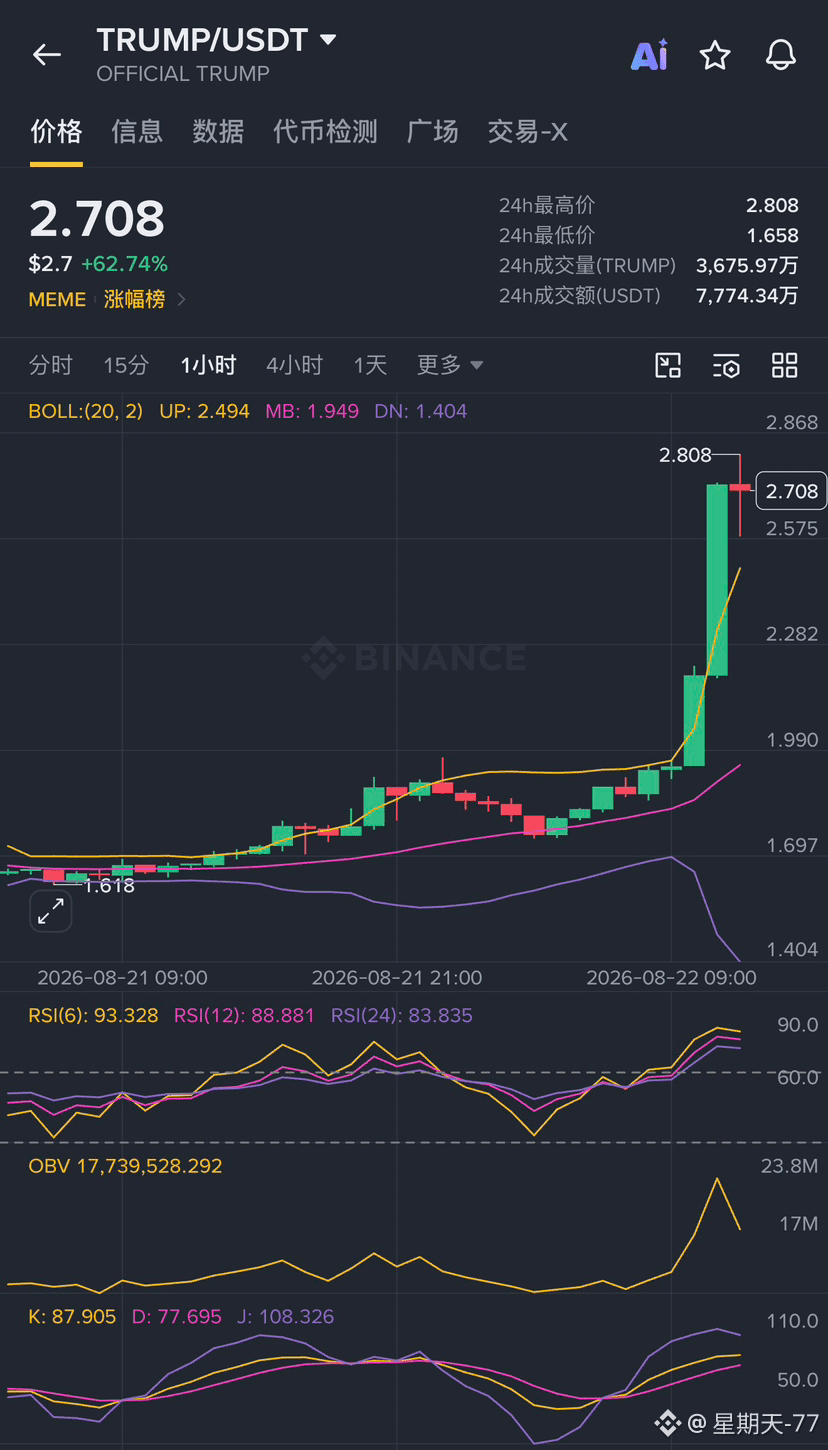Expand the 更多 timeframe dropdown
The width and height of the screenshot is (828, 1450).
point(450,365)
